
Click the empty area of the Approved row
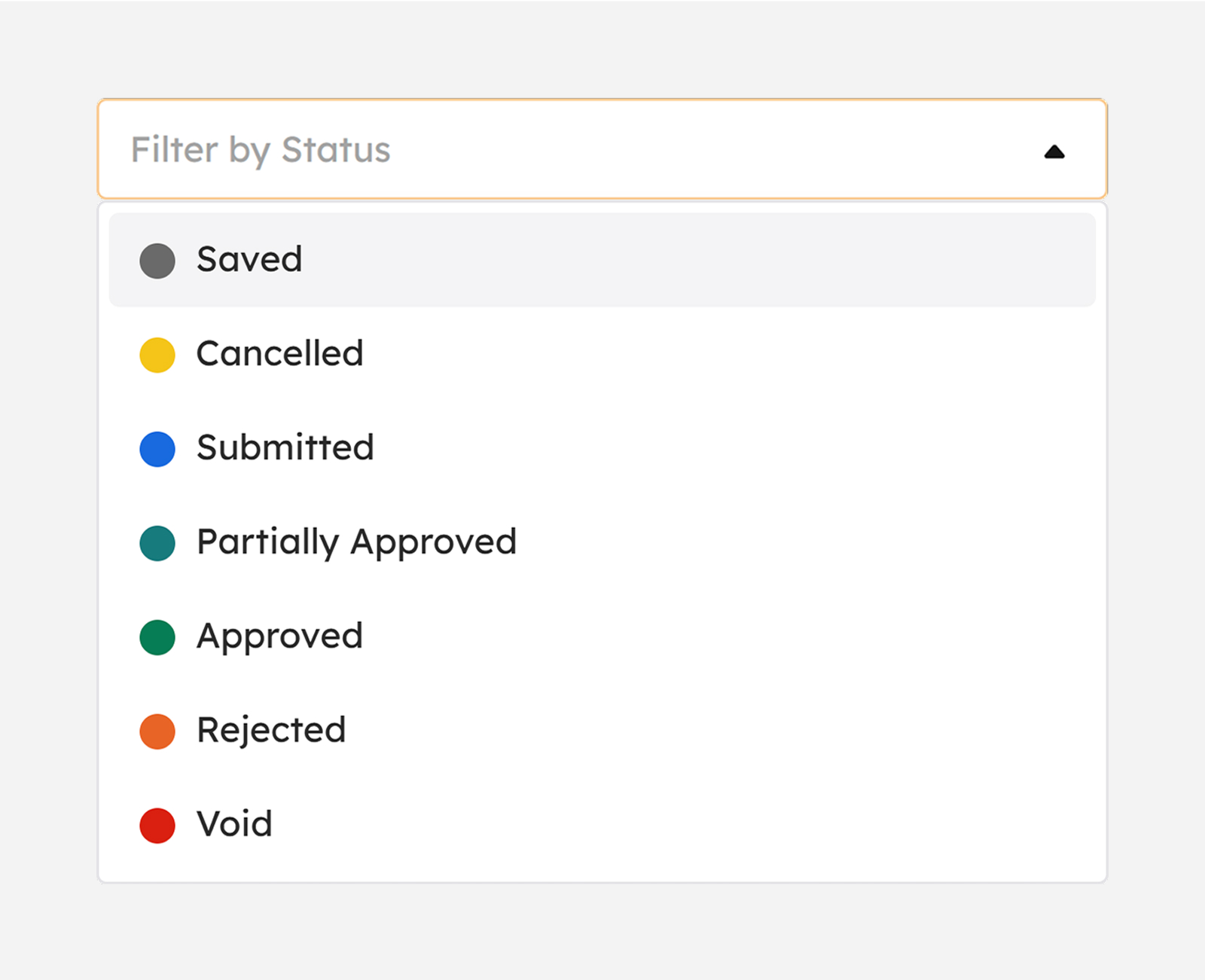[678, 637]
